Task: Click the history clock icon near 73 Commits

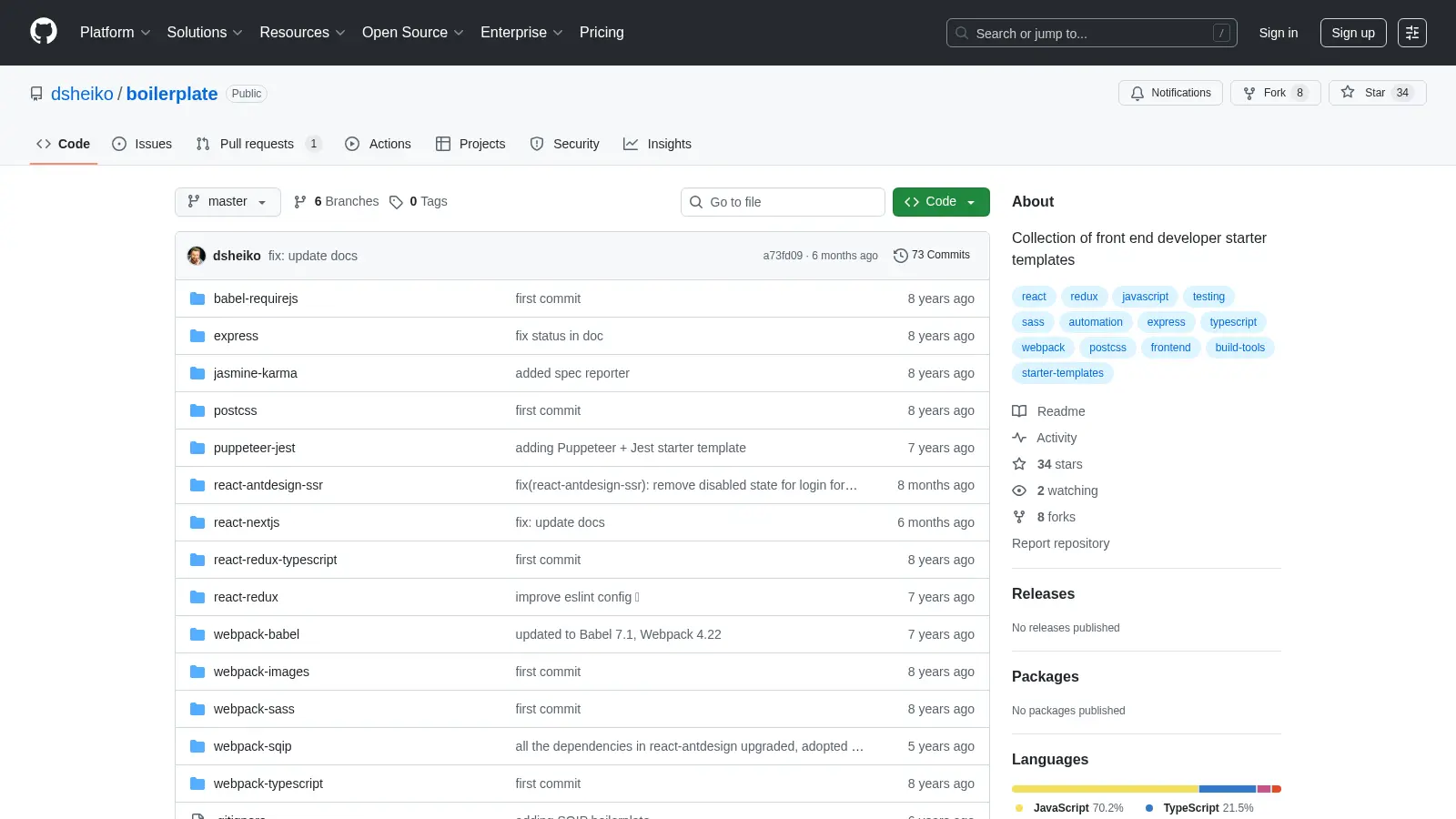Action: click(x=901, y=256)
